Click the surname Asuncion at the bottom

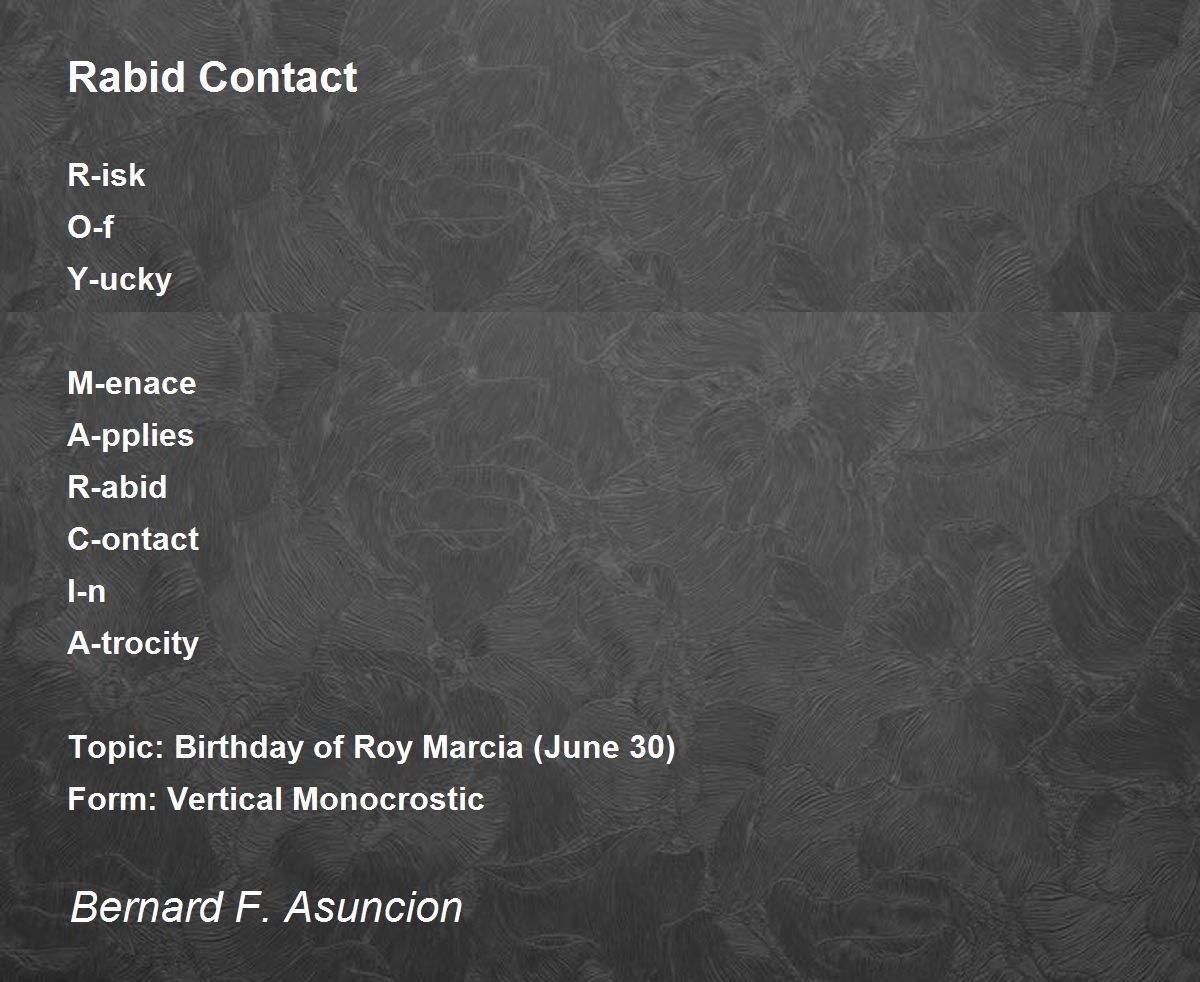point(373,907)
